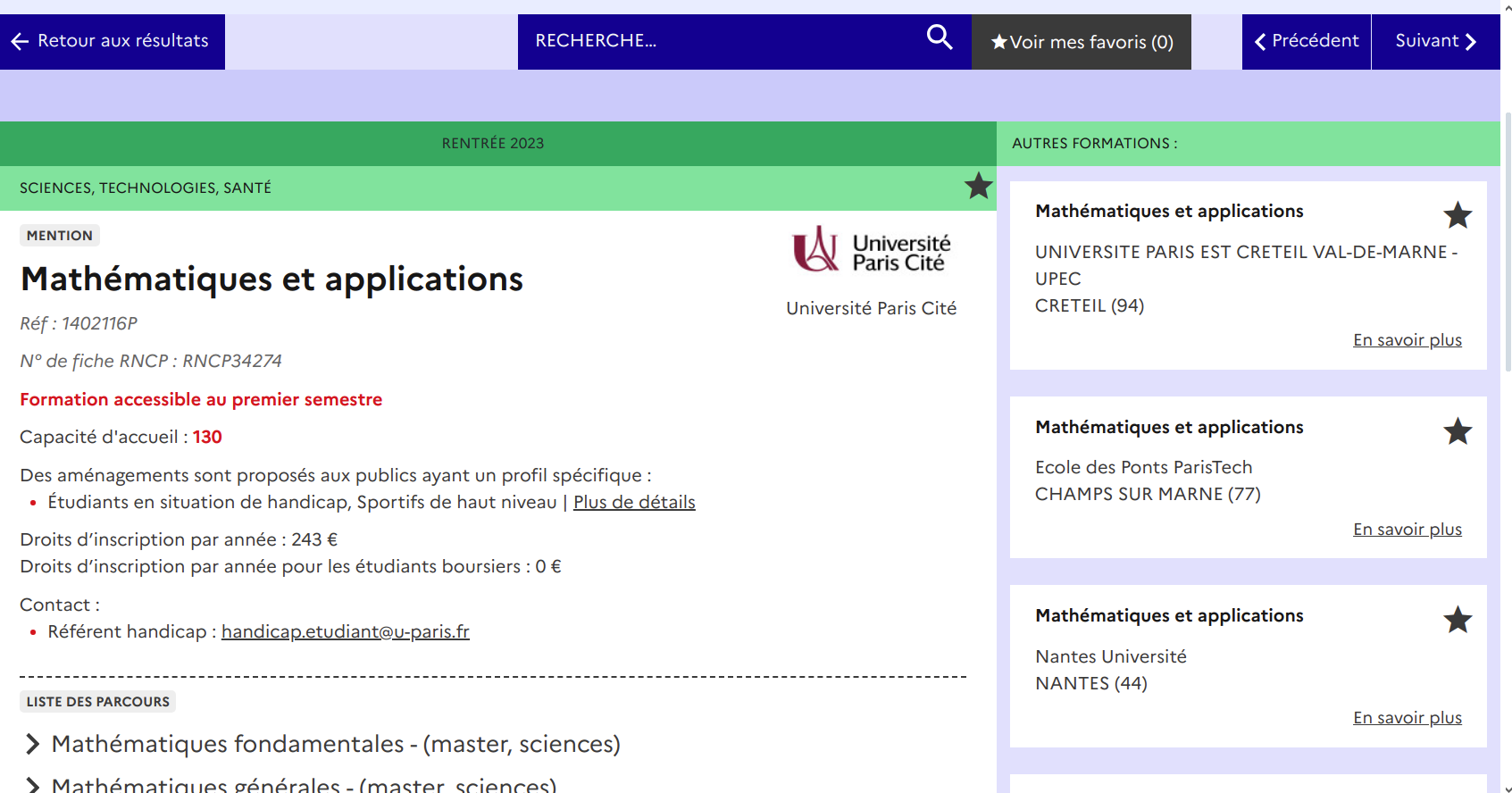Click handicap.etudiant@u-paris.fr email link
This screenshot has height=793, width=1512.
tap(346, 631)
